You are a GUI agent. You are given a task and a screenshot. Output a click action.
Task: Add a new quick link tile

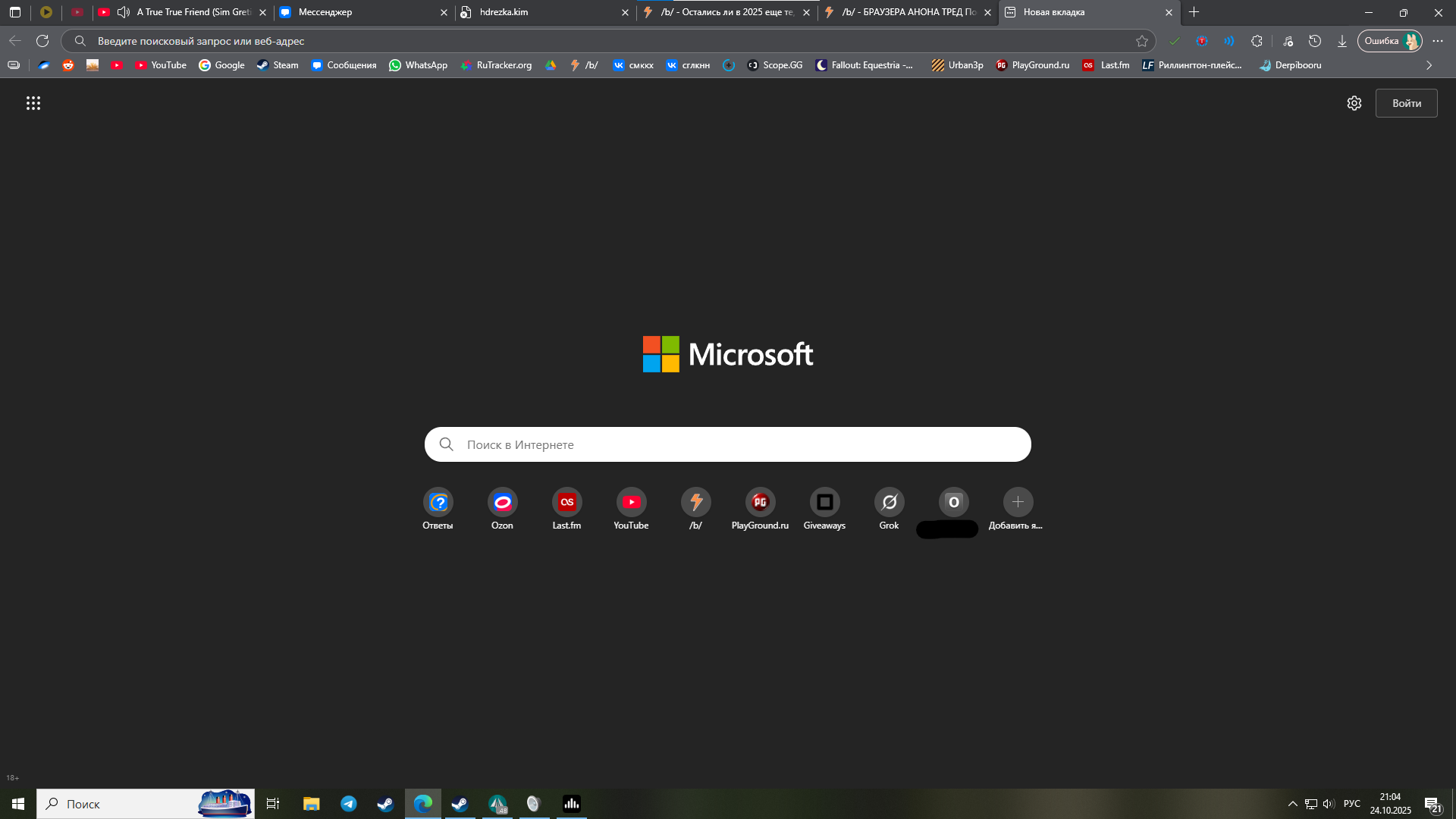pos(1018,502)
